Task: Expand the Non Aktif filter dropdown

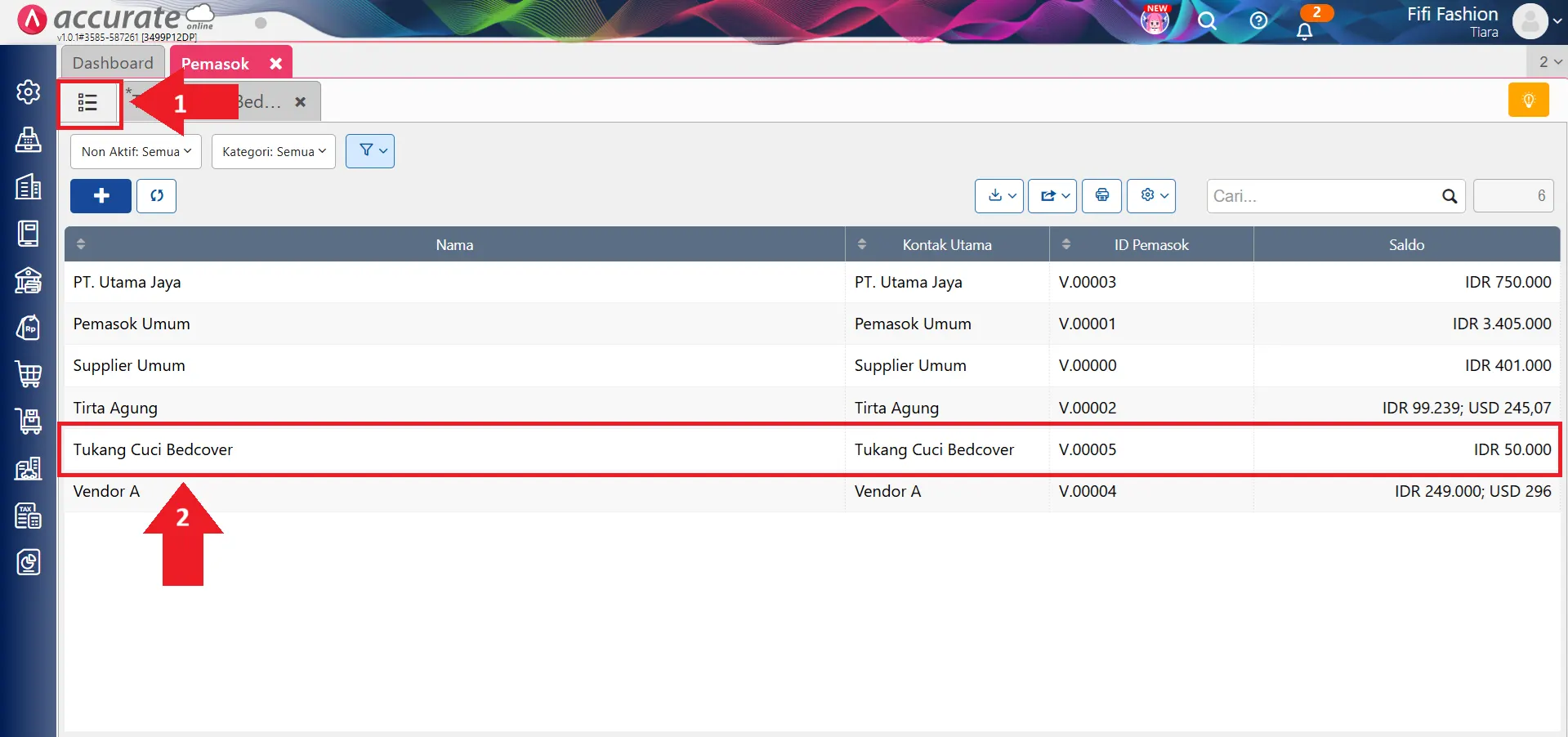Action: tap(136, 152)
